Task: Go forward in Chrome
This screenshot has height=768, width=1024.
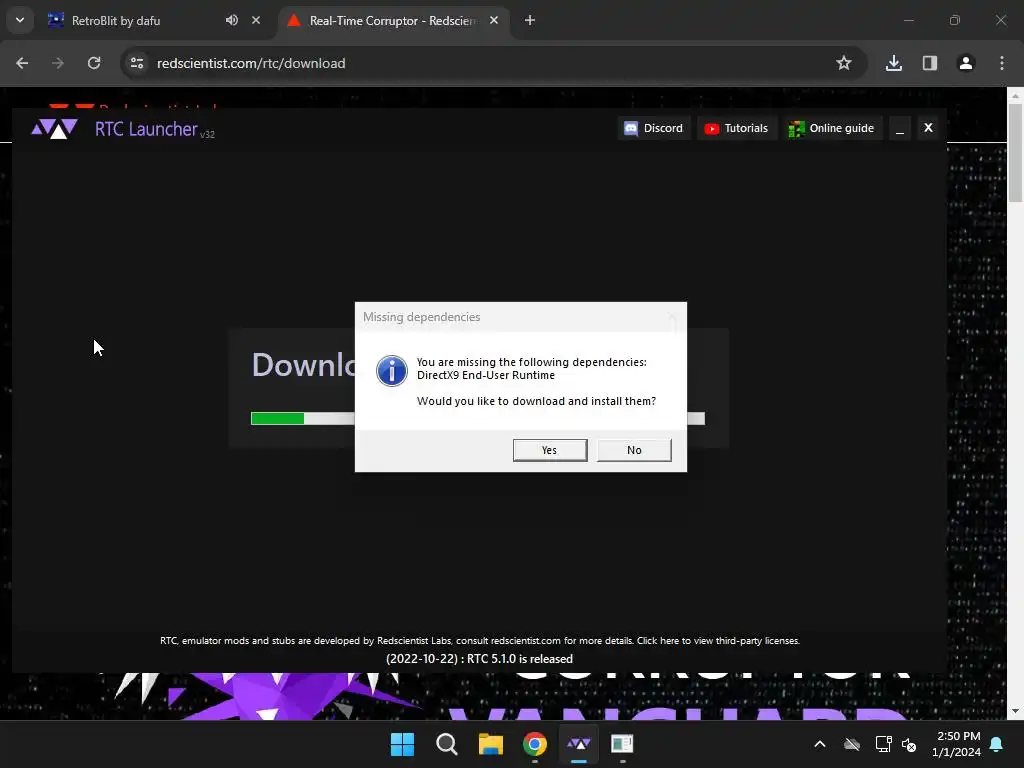Action: [x=58, y=63]
